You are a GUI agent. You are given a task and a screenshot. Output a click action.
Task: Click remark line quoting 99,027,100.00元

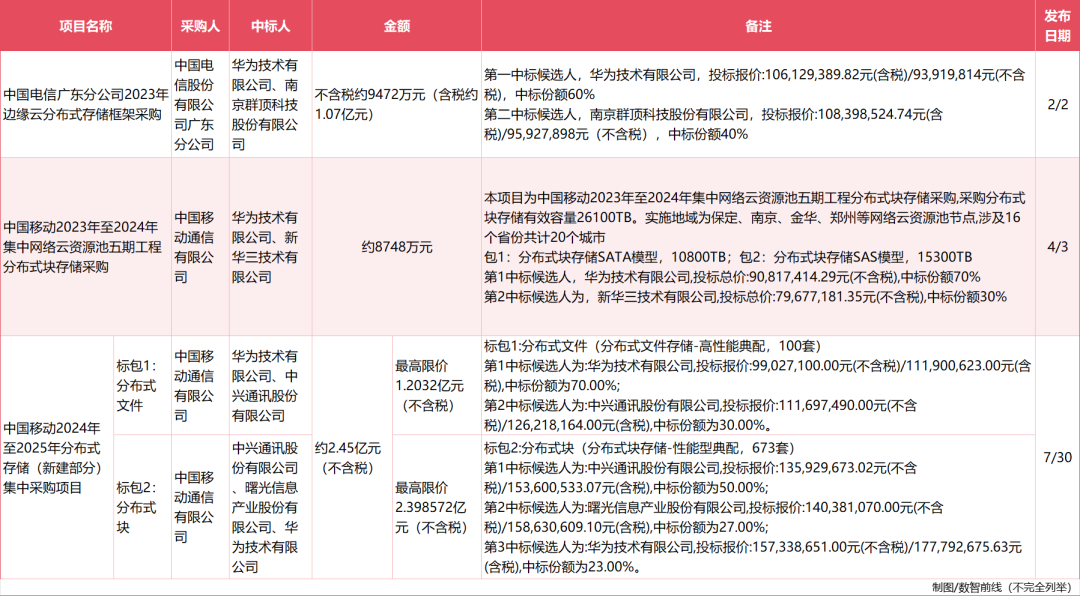point(758,374)
